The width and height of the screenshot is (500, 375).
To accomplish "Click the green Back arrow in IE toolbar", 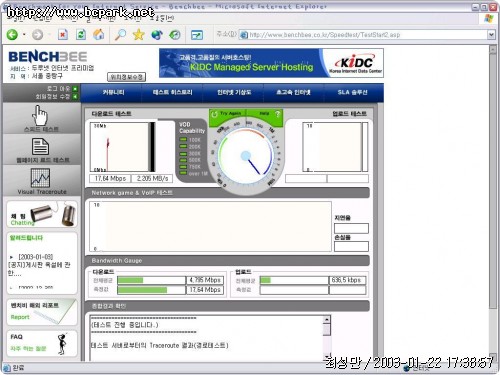I will click(12, 35).
